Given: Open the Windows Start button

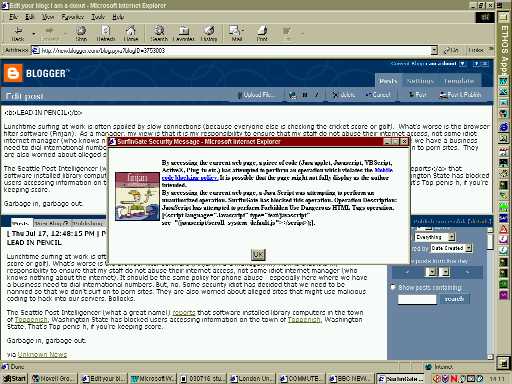Looking at the screenshot, I should coord(14,379).
